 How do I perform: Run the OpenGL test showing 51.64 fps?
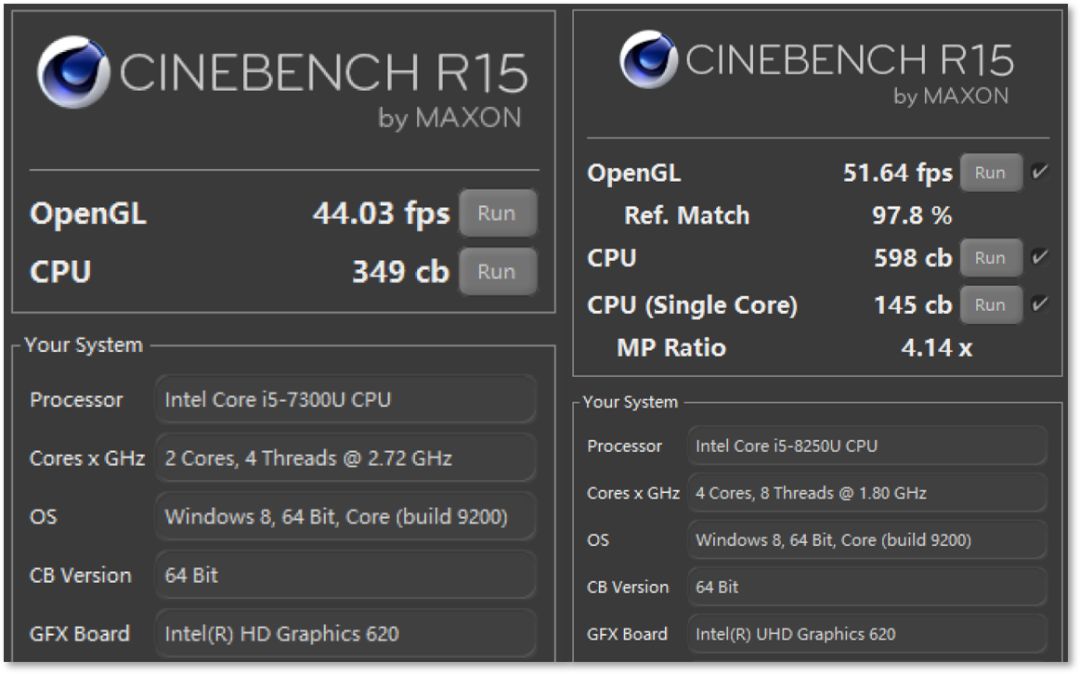pyautogui.click(x=990, y=172)
